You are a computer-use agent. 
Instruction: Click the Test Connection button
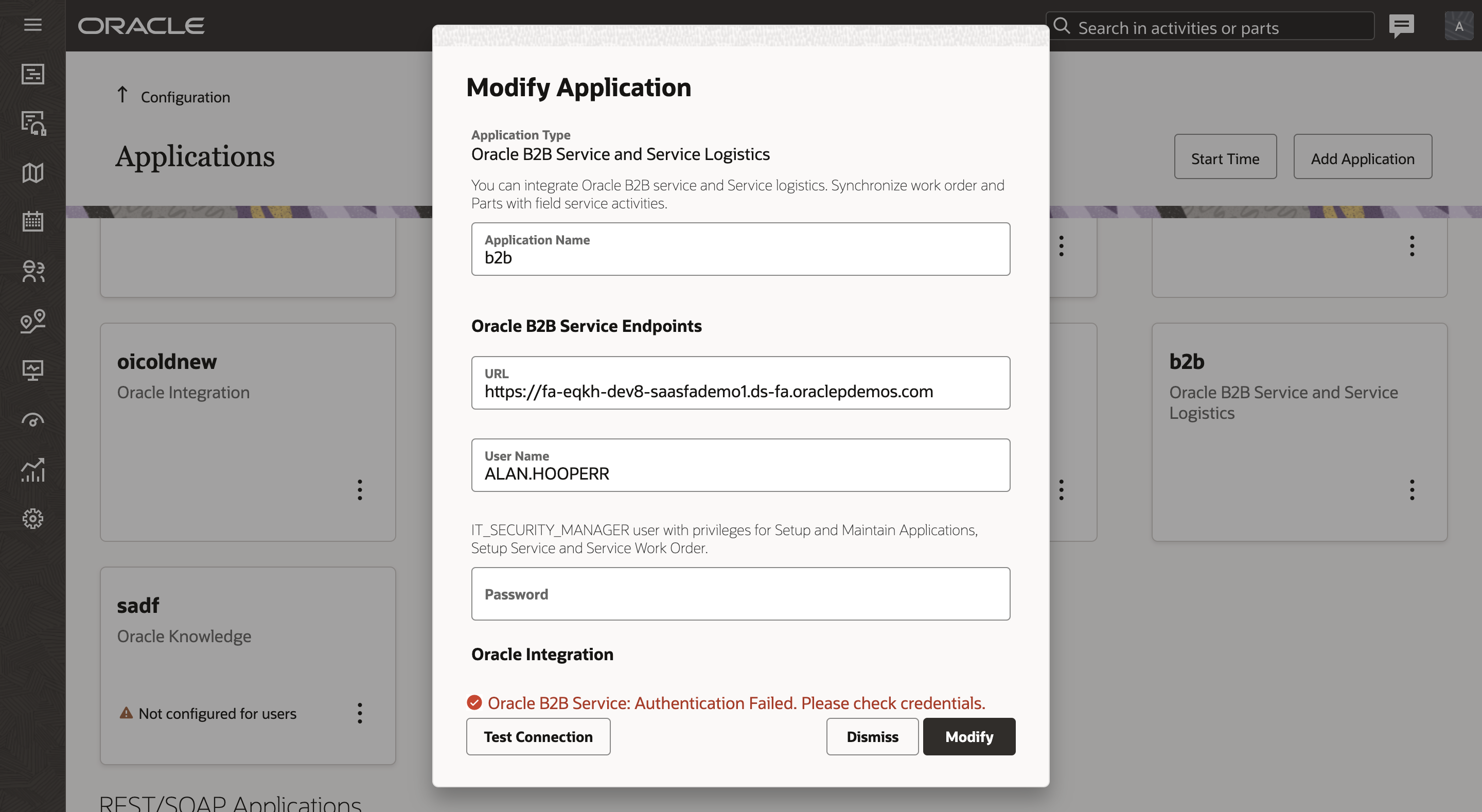click(x=538, y=736)
